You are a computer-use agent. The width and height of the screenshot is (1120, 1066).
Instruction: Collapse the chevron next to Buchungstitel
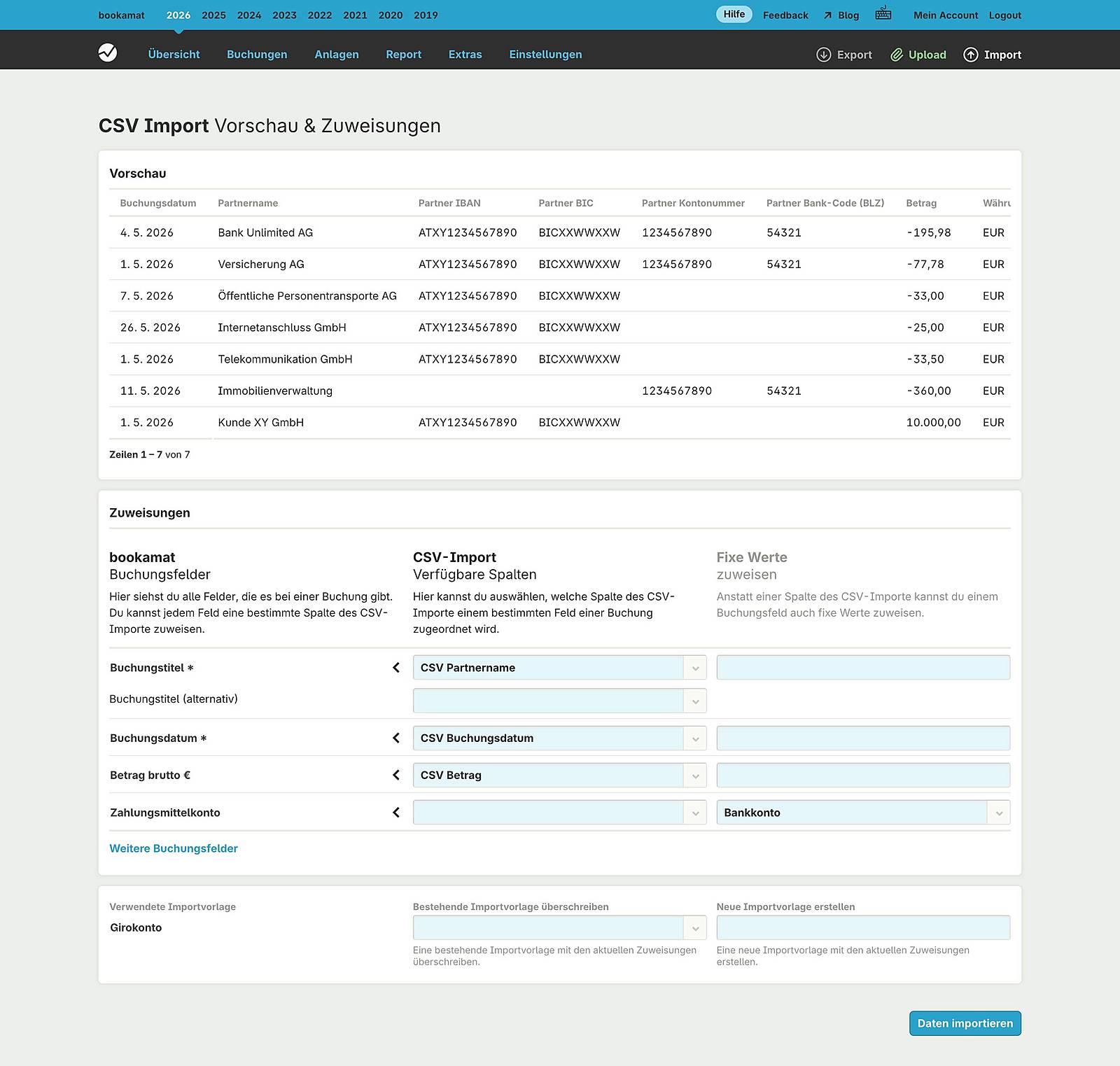[x=396, y=667]
